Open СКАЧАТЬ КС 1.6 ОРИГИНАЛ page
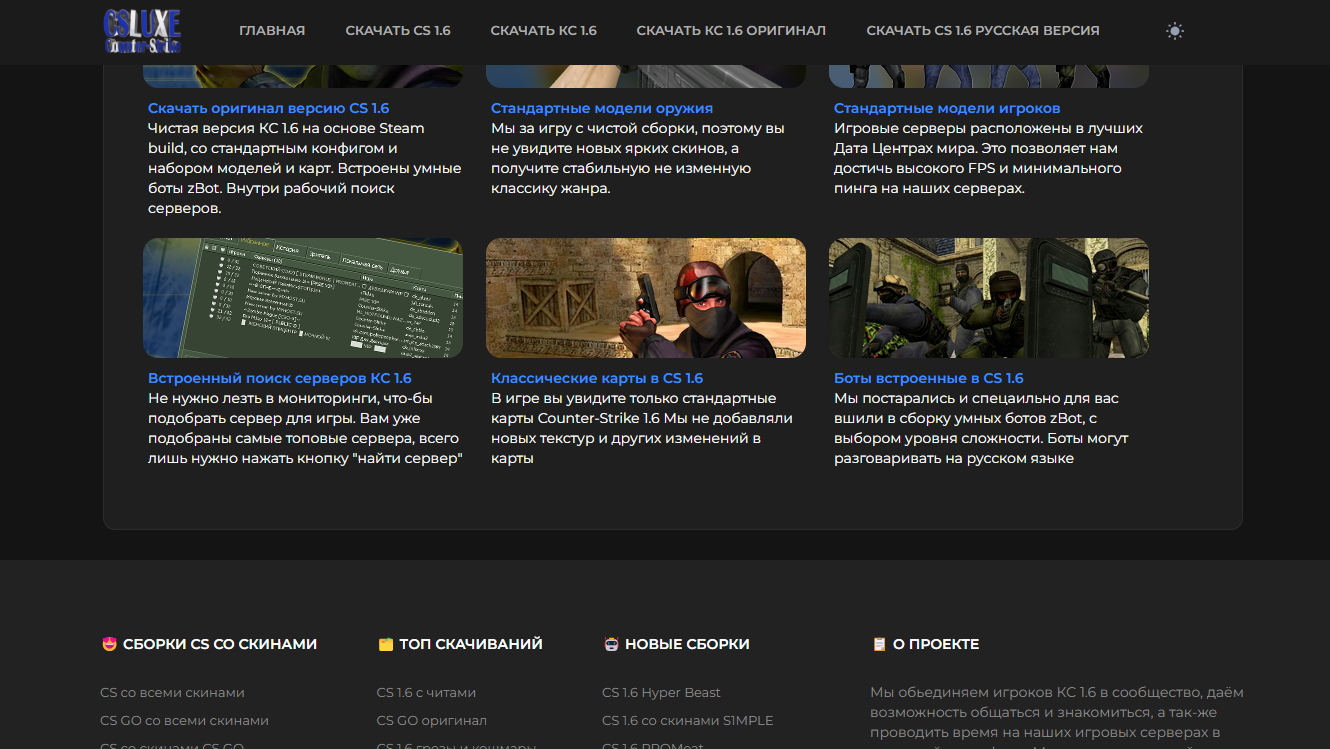1330x749 pixels. pyautogui.click(x=731, y=31)
